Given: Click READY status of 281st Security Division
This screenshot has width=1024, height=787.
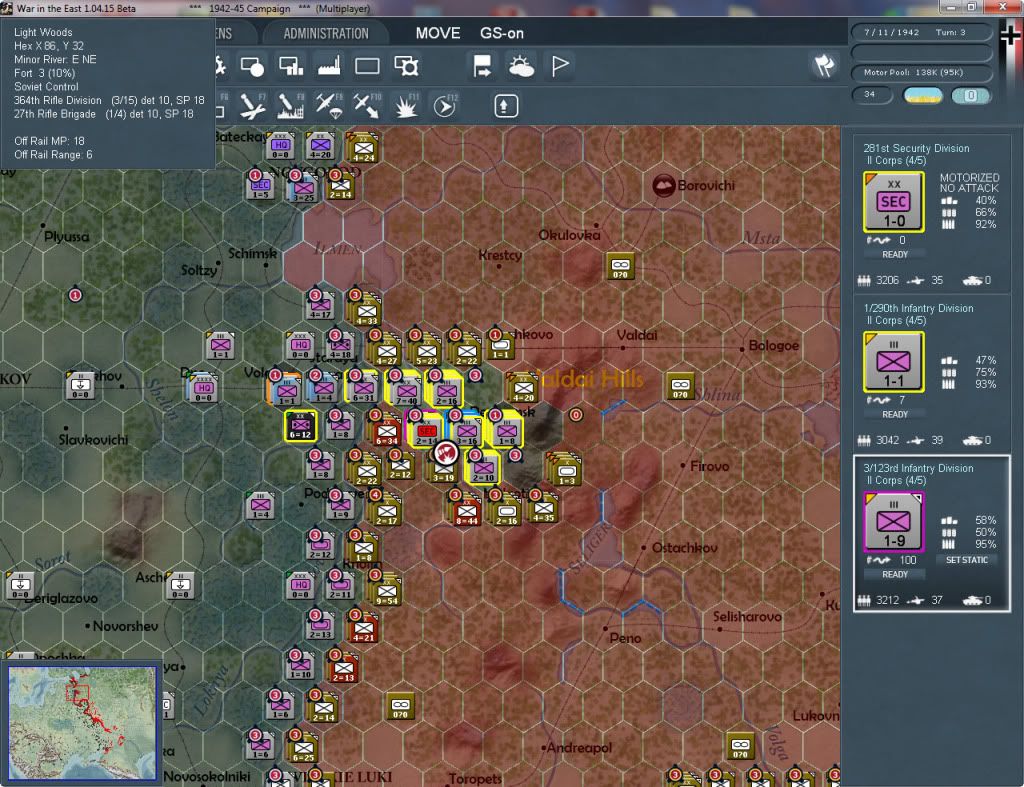Looking at the screenshot, I should tap(895, 254).
